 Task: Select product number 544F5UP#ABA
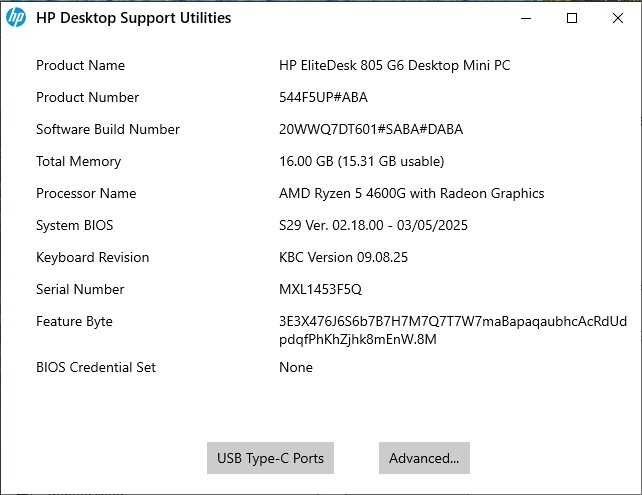(x=323, y=97)
